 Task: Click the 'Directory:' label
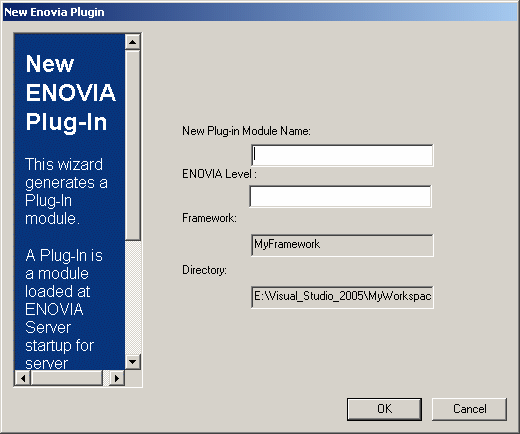tap(204, 270)
